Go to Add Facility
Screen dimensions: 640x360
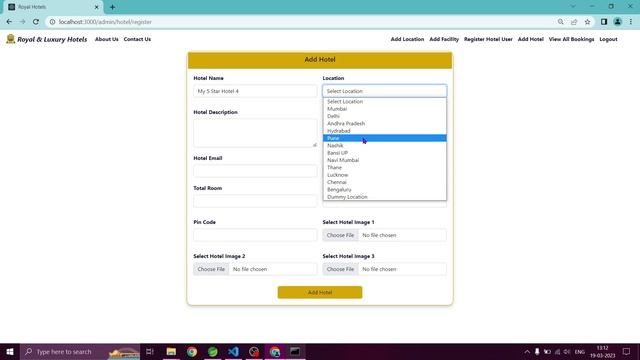click(x=444, y=39)
